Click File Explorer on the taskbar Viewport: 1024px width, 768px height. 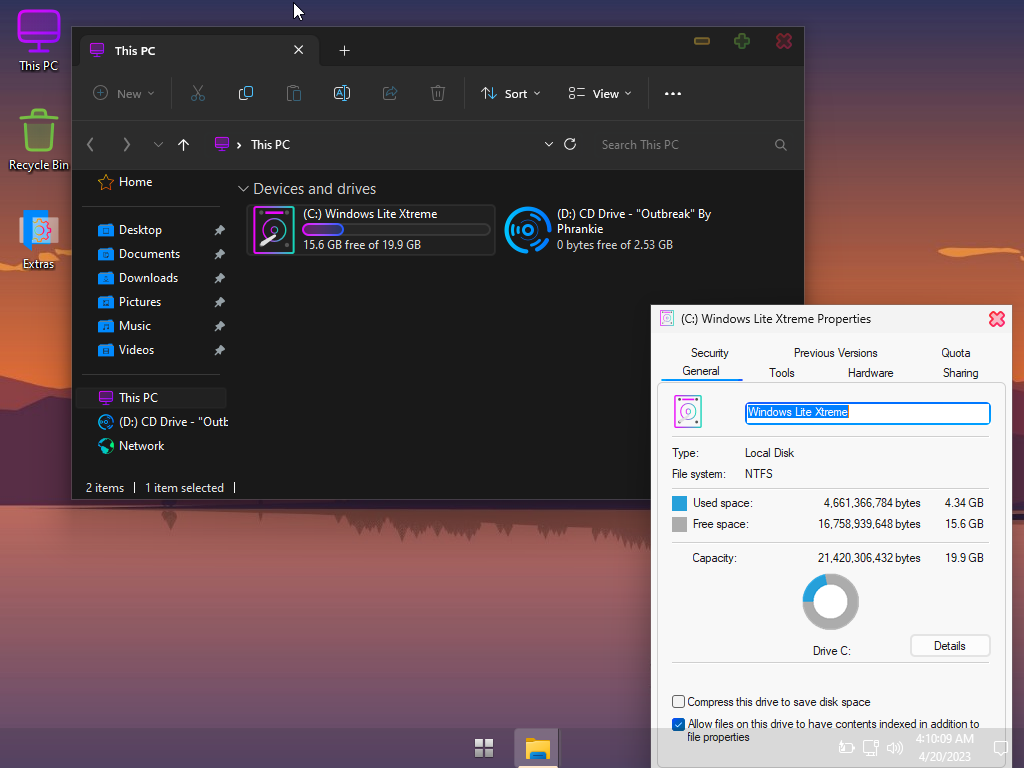pyautogui.click(x=537, y=748)
